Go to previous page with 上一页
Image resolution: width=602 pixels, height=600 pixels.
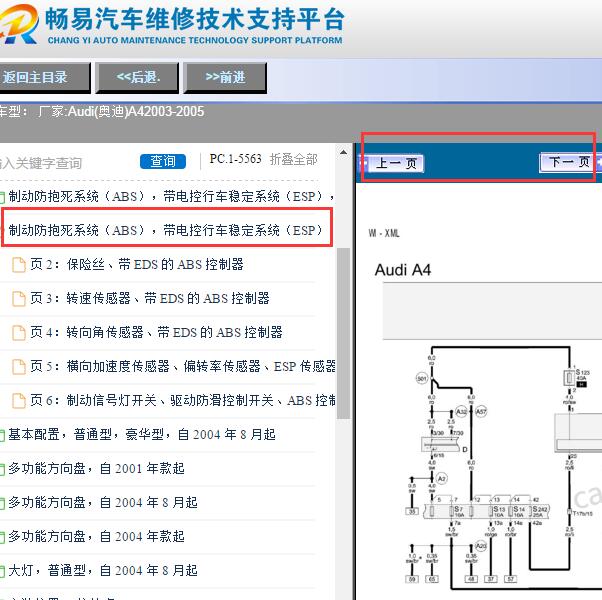[x=394, y=164]
